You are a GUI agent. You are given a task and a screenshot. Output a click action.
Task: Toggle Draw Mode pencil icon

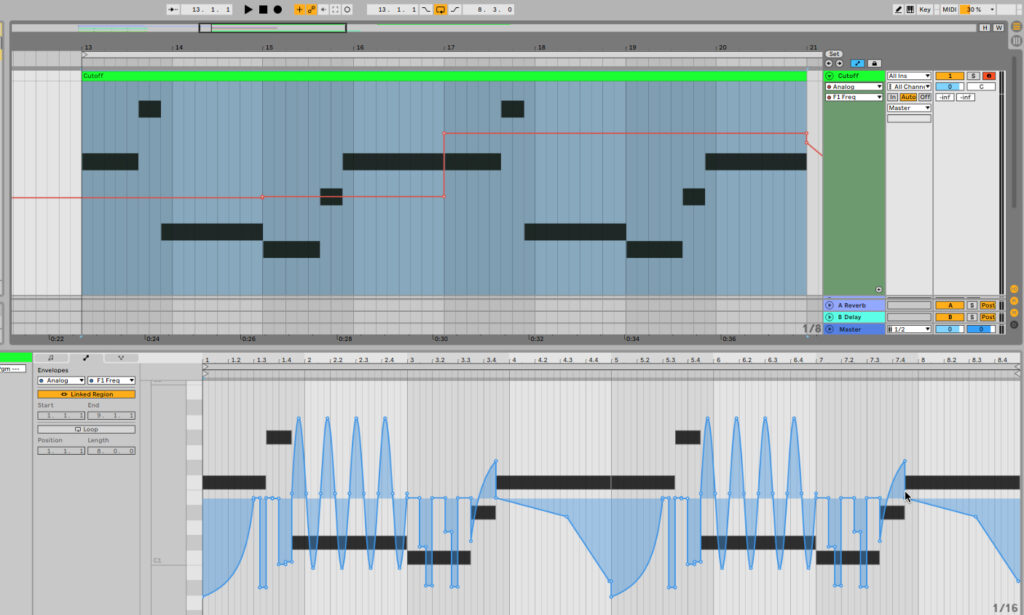pyautogui.click(x=898, y=9)
